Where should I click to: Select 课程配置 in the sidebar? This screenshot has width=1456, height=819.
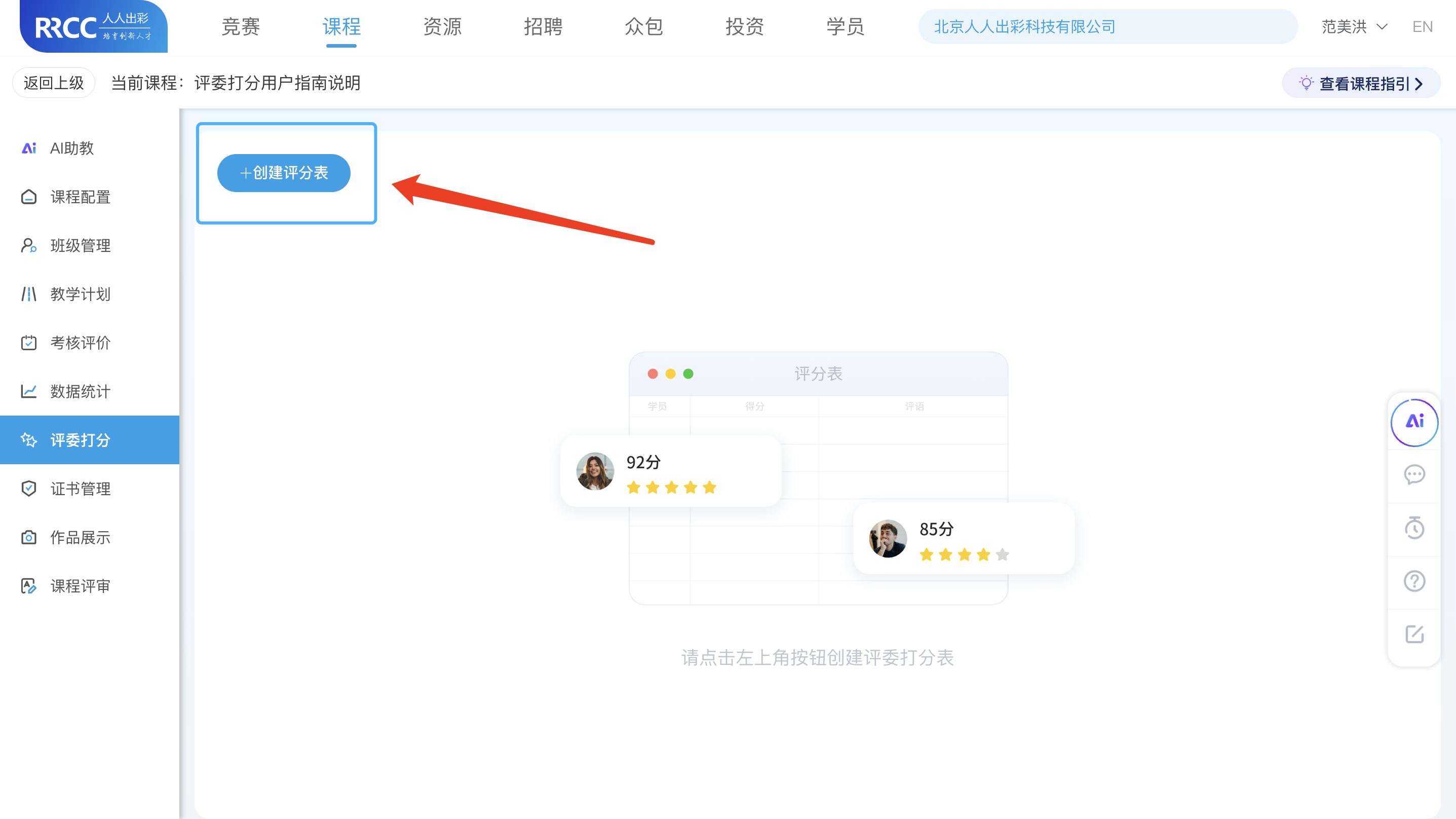pos(89,197)
